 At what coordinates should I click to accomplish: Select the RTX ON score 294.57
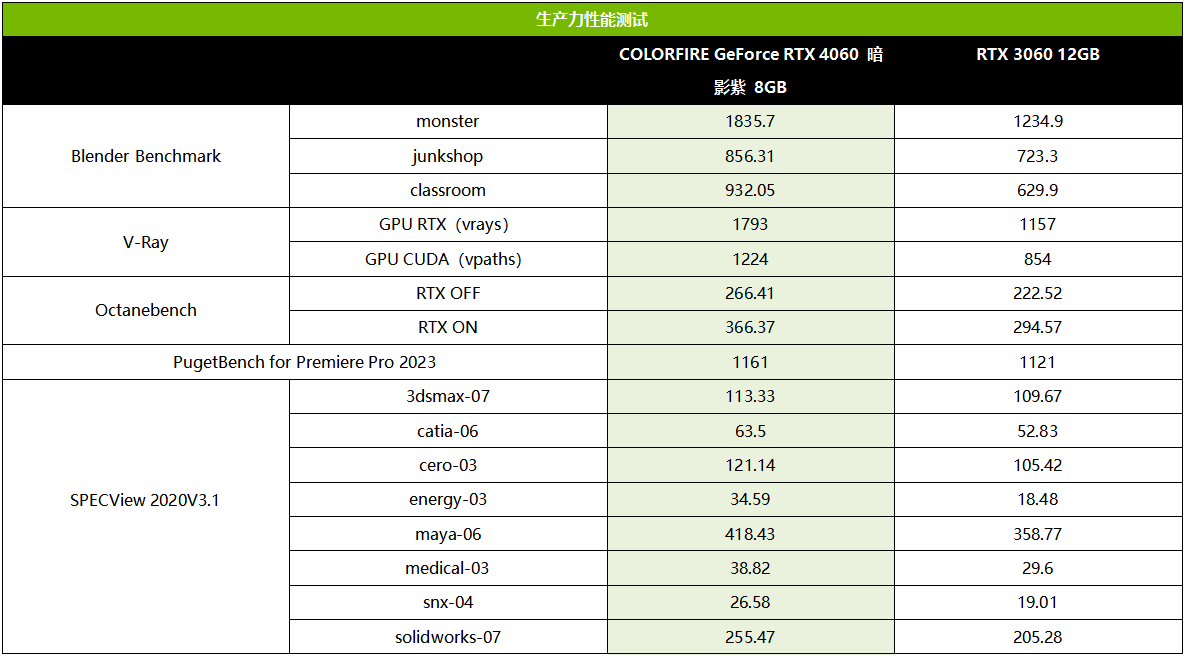pos(1038,327)
